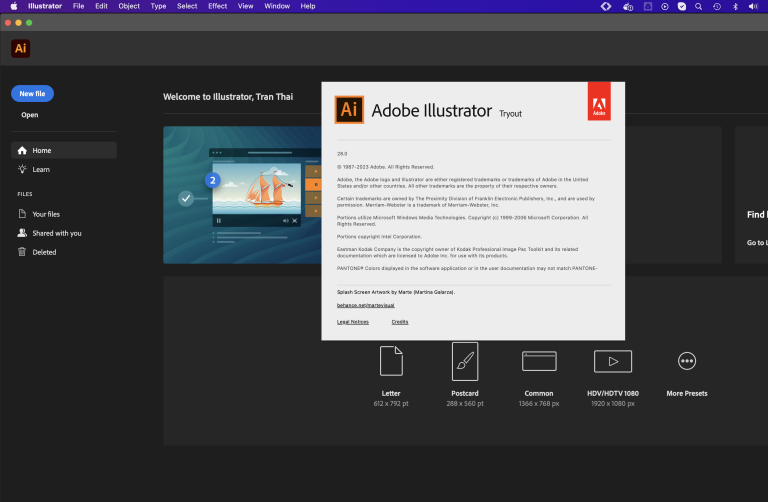Click the Ai logo in About dialog
This screenshot has width=768, height=502.
click(349, 110)
